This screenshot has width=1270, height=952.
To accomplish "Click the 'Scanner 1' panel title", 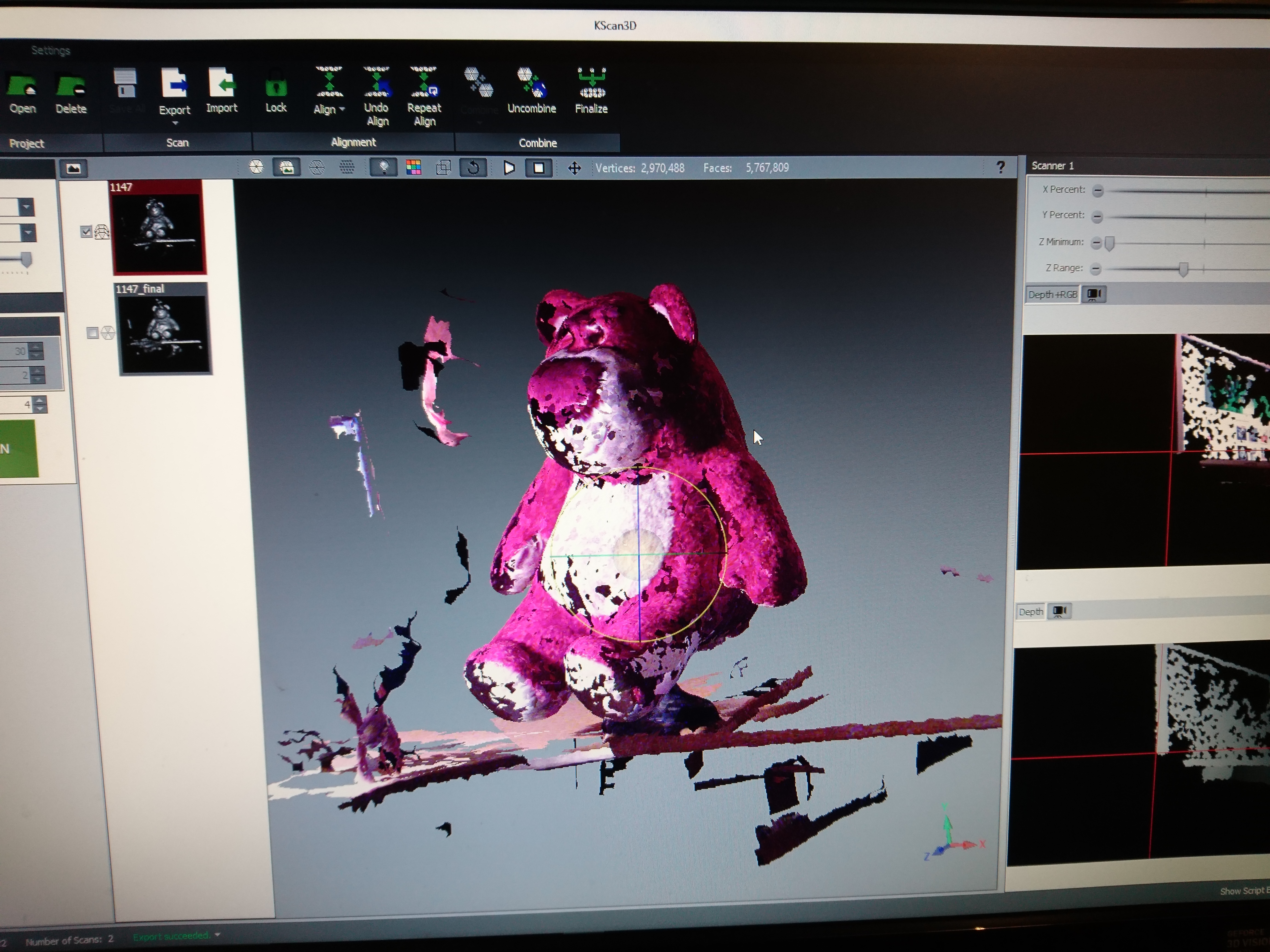I will tap(1052, 166).
